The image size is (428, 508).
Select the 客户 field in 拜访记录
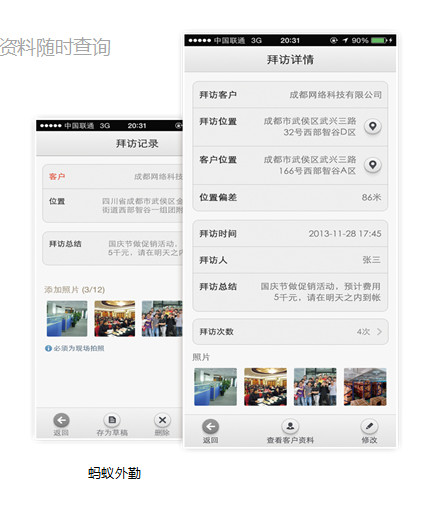pyautogui.click(x=113, y=176)
